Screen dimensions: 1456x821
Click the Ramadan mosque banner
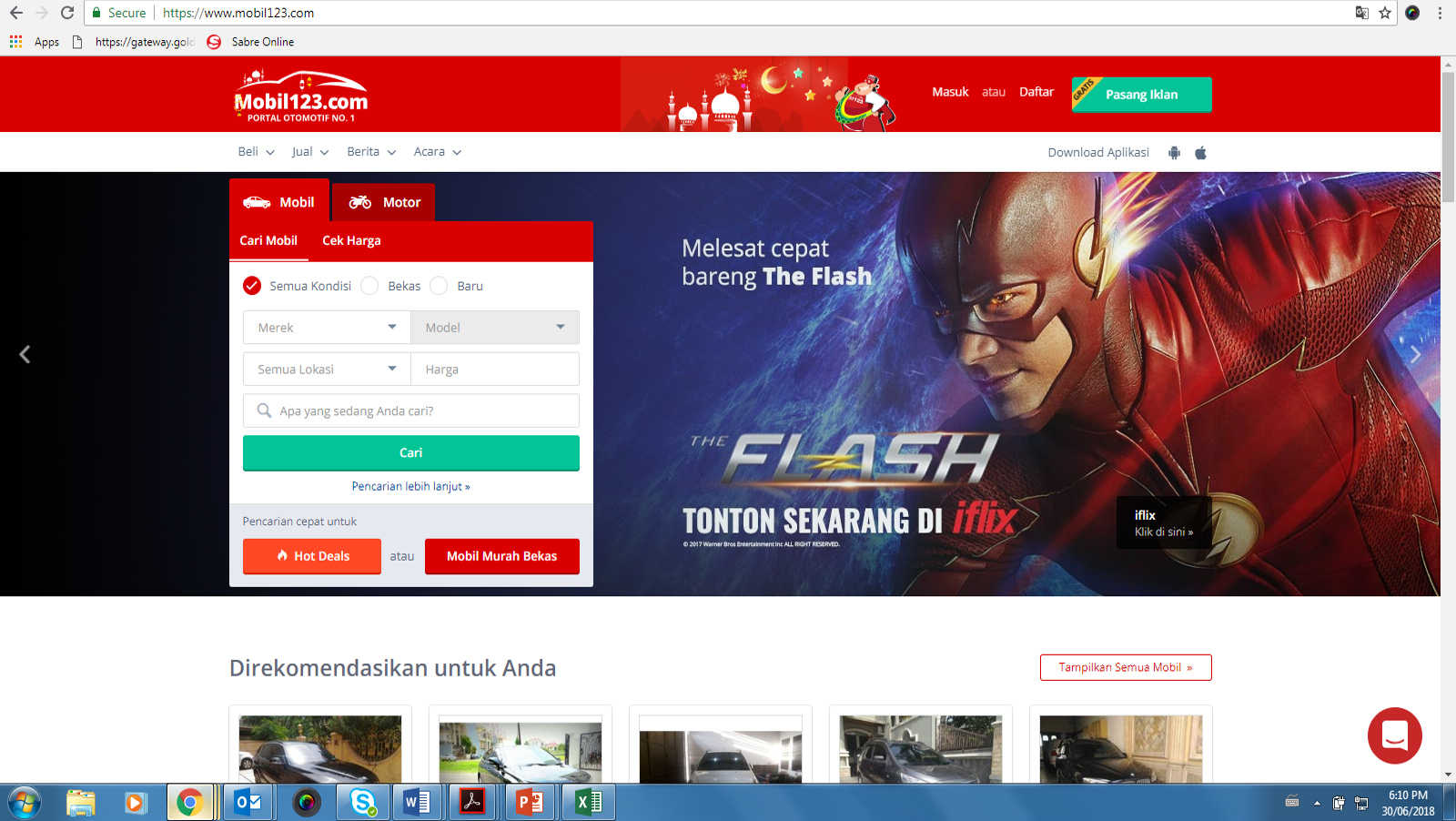click(x=760, y=95)
